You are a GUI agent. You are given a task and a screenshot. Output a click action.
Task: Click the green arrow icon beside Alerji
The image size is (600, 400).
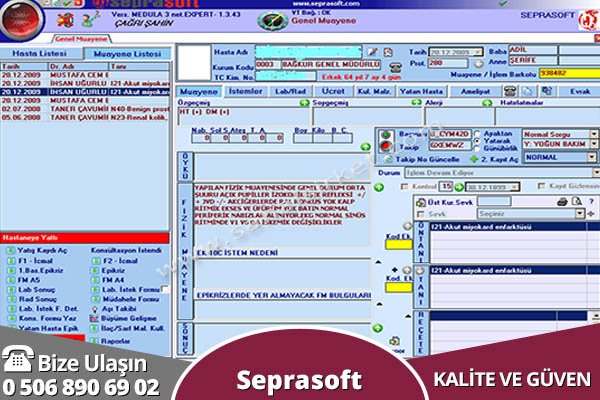(487, 103)
